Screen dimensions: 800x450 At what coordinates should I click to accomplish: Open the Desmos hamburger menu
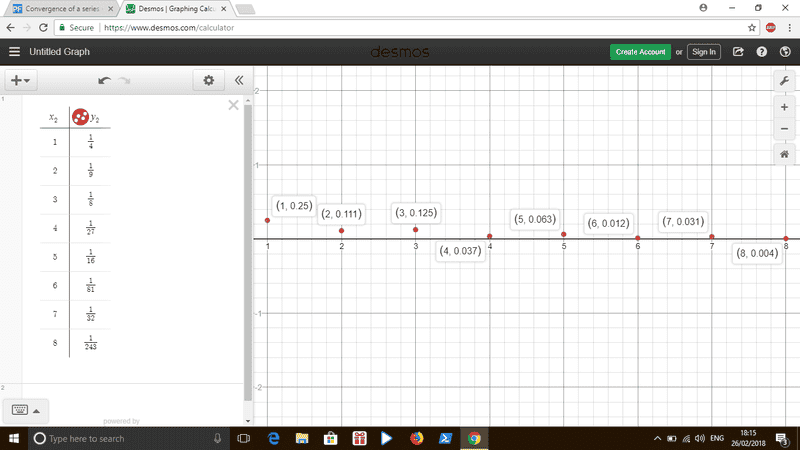pyautogui.click(x=14, y=52)
